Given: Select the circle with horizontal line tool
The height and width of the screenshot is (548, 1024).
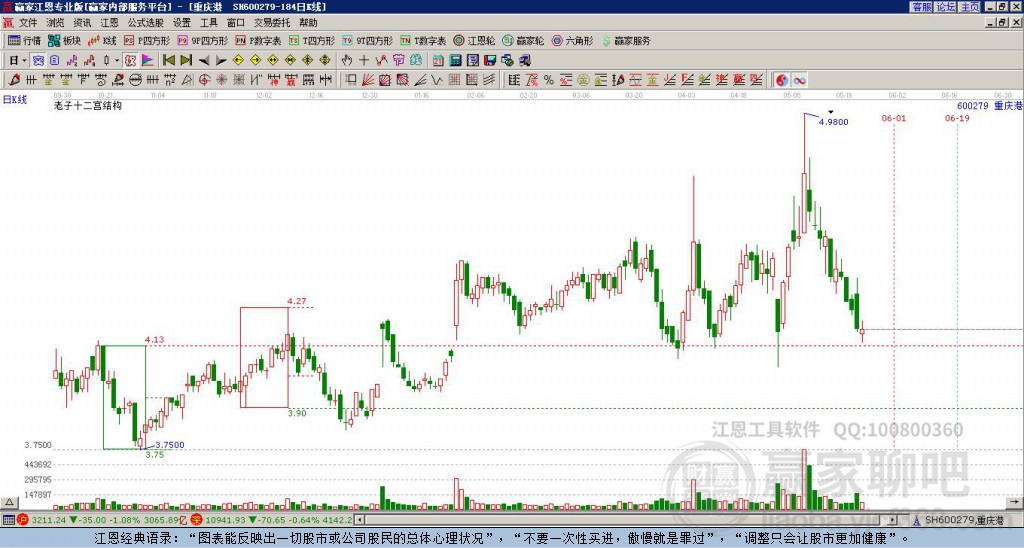Looking at the screenshot, I should pyautogui.click(x=136, y=80).
